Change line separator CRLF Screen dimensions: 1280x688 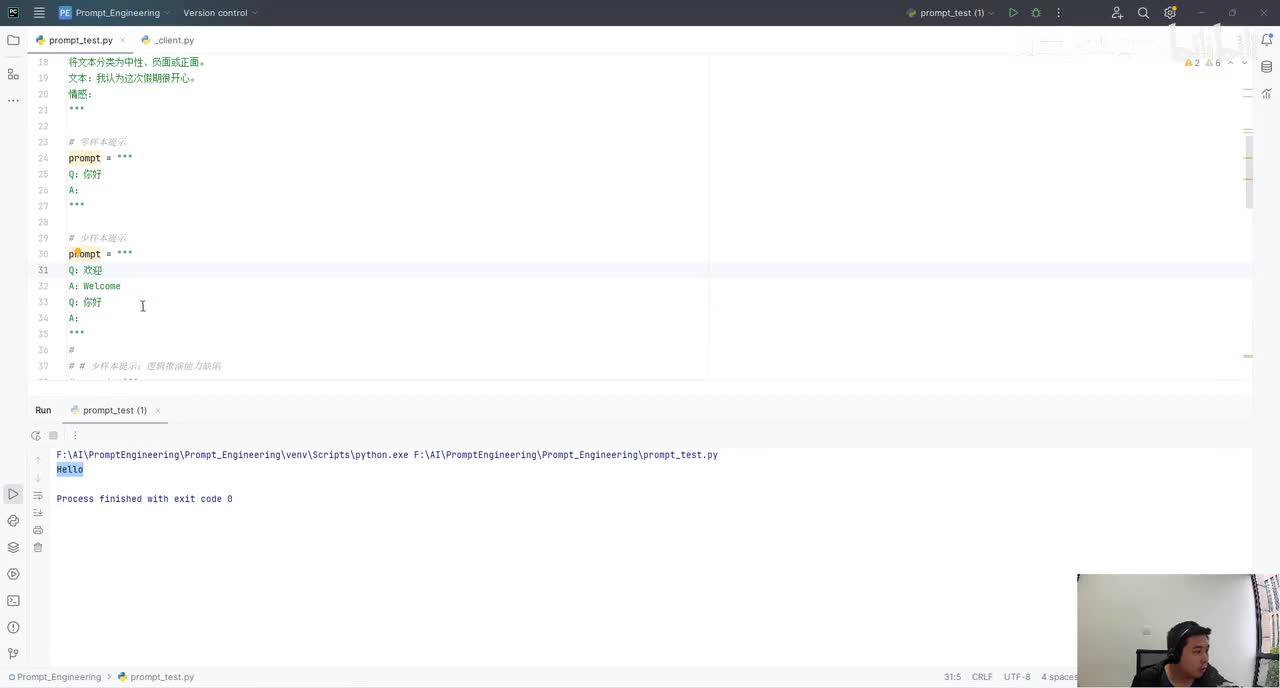point(982,677)
